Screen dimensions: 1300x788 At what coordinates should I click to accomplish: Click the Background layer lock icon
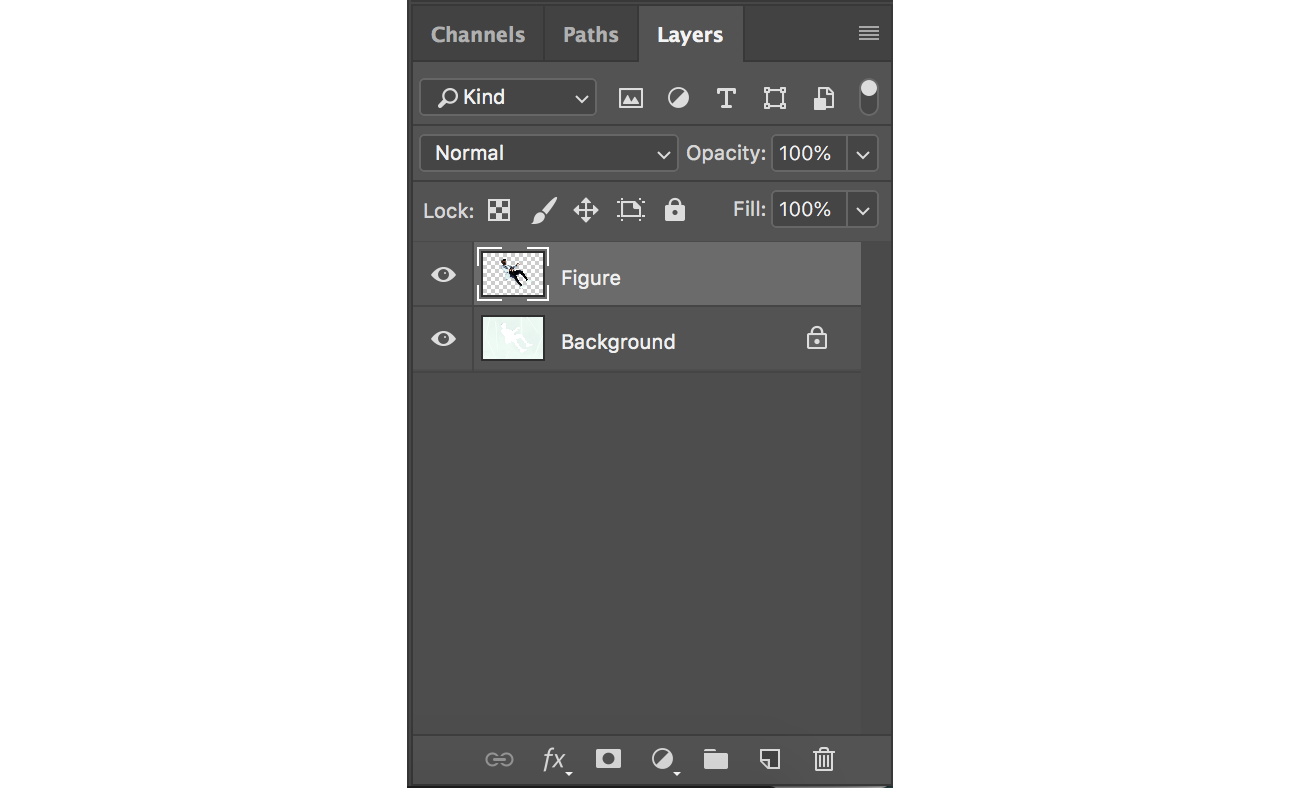coord(817,339)
